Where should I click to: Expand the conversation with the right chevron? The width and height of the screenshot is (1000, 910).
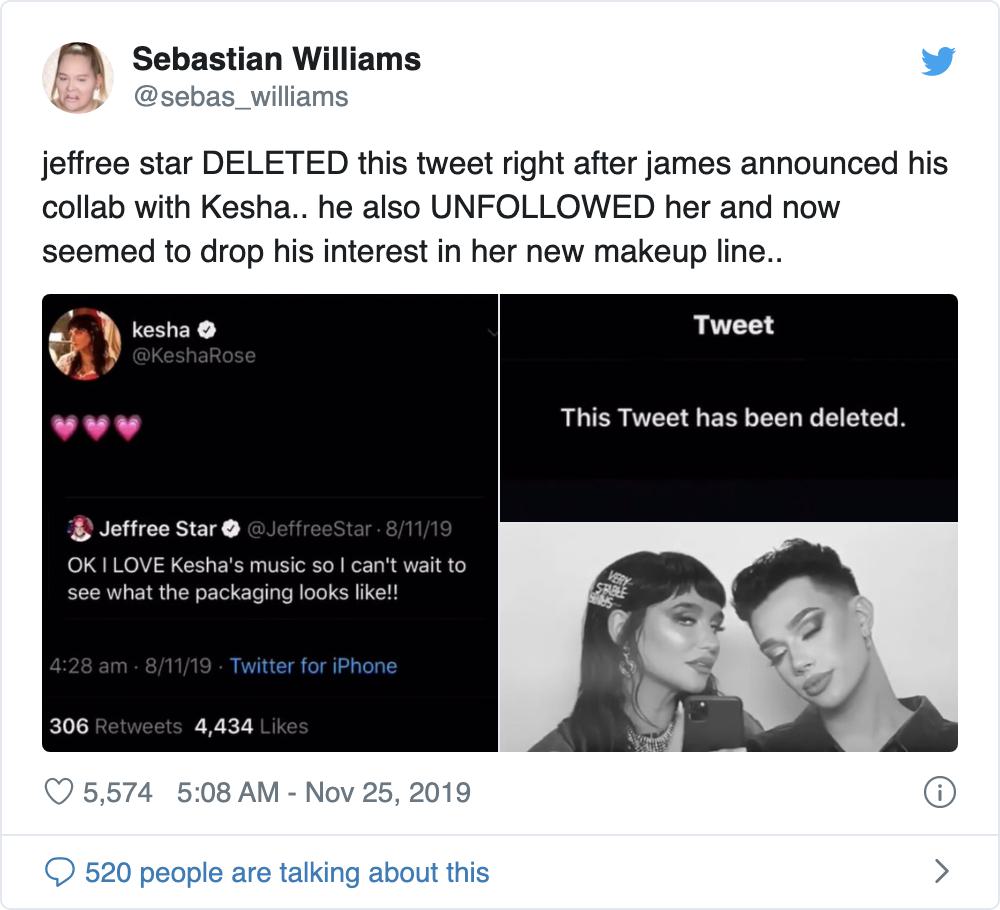click(x=940, y=872)
